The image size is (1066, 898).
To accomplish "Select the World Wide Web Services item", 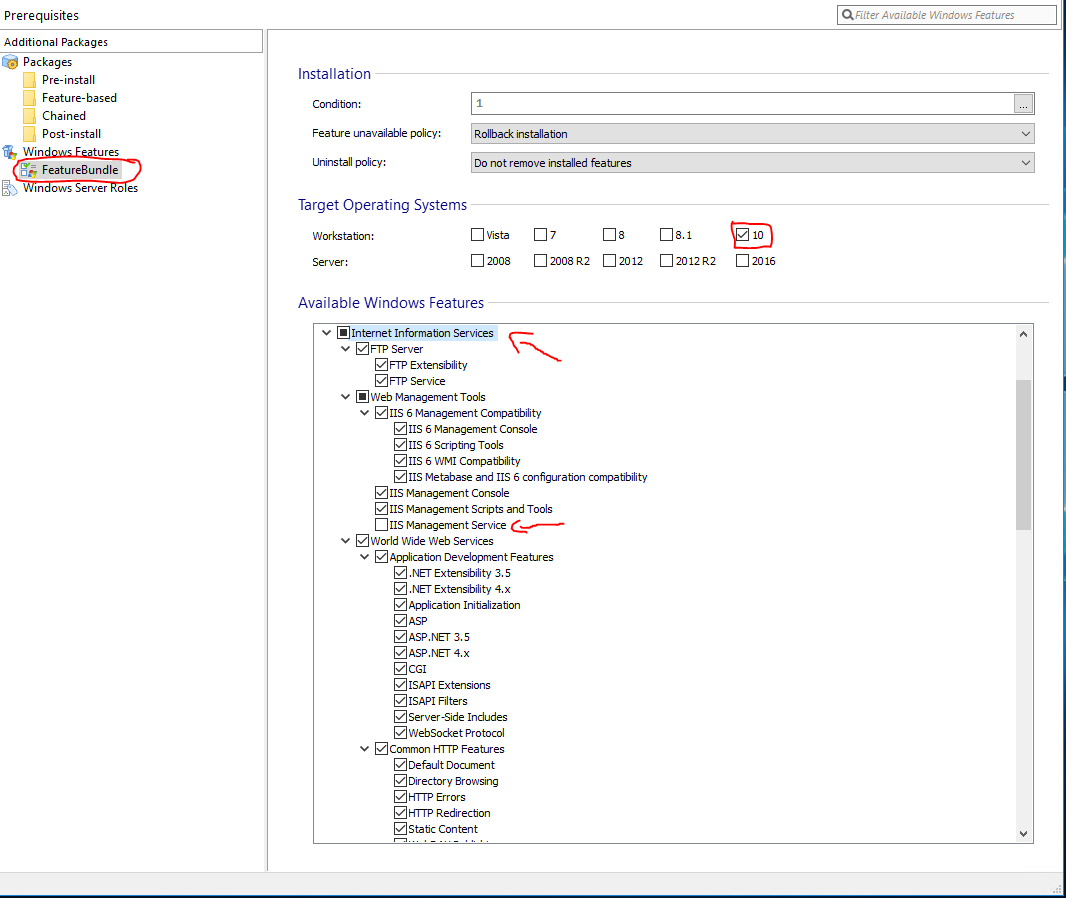I will click(431, 541).
